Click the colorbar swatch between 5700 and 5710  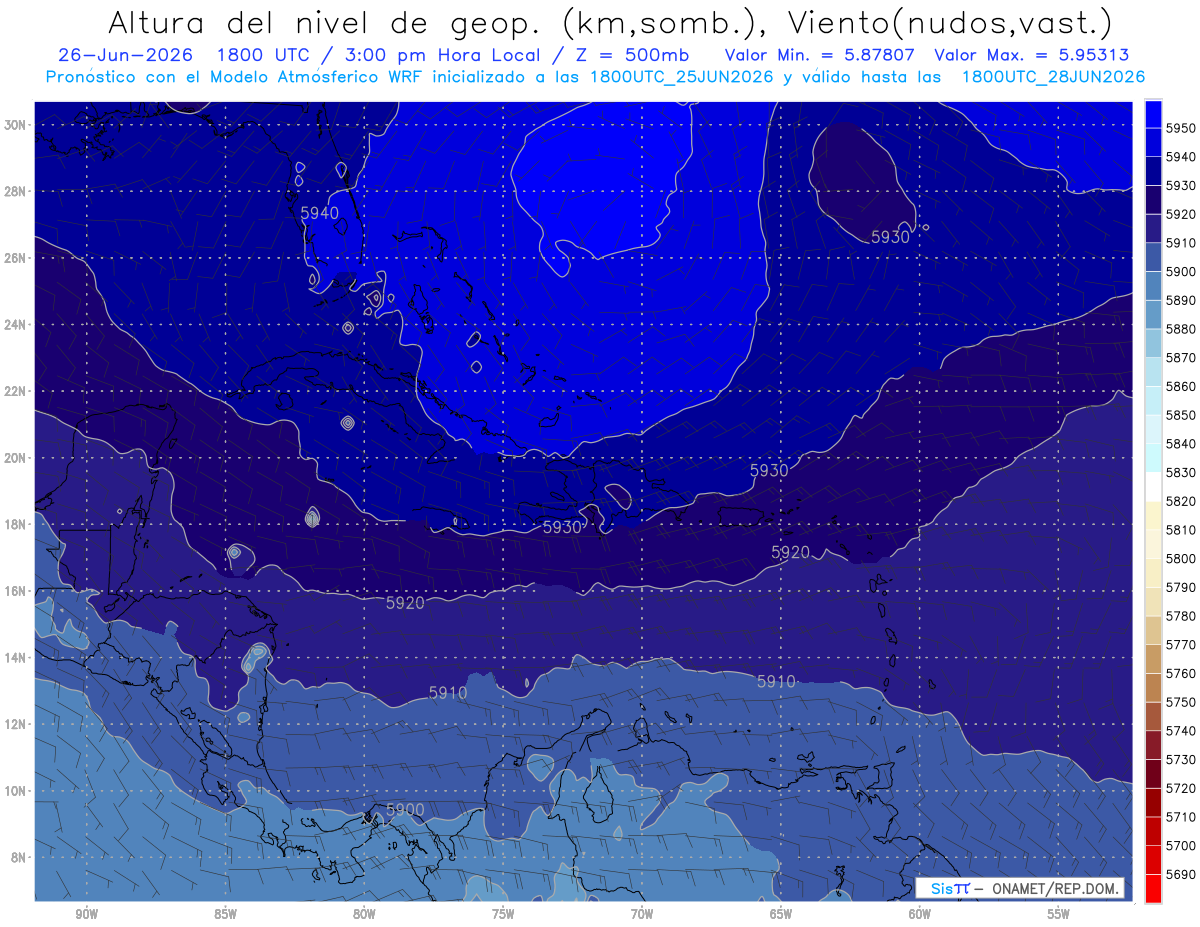point(1153,830)
